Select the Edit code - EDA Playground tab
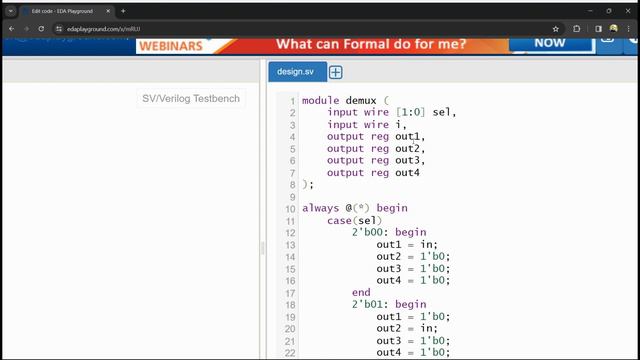 [x=62, y=11]
